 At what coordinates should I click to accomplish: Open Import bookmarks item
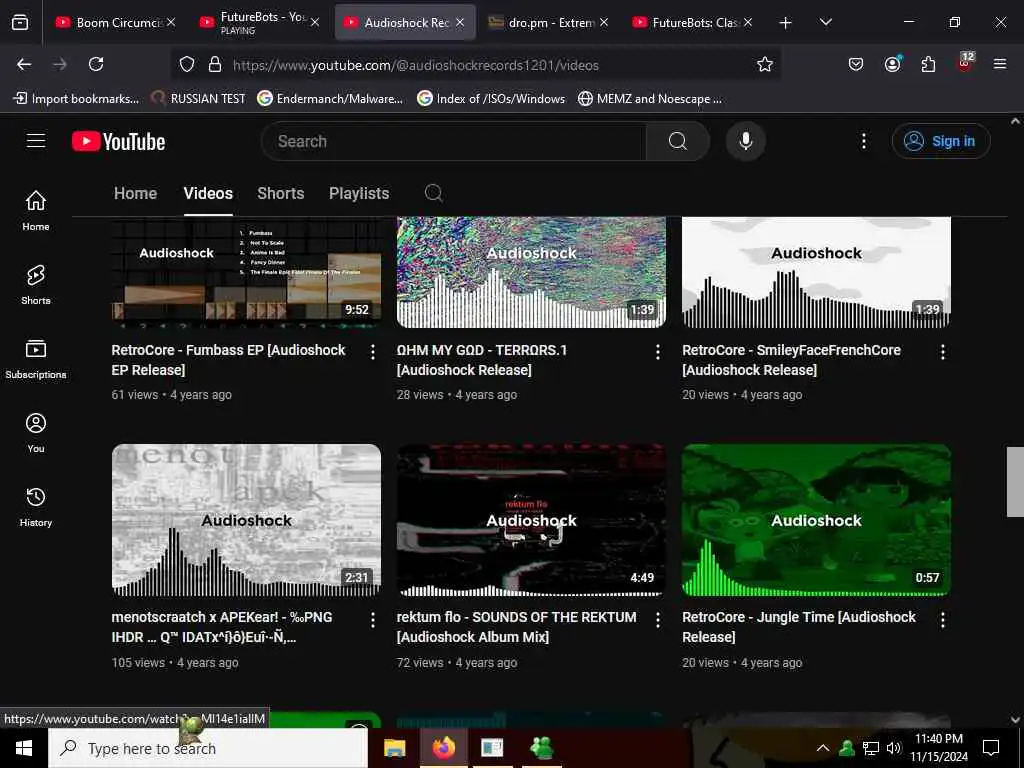(x=76, y=99)
